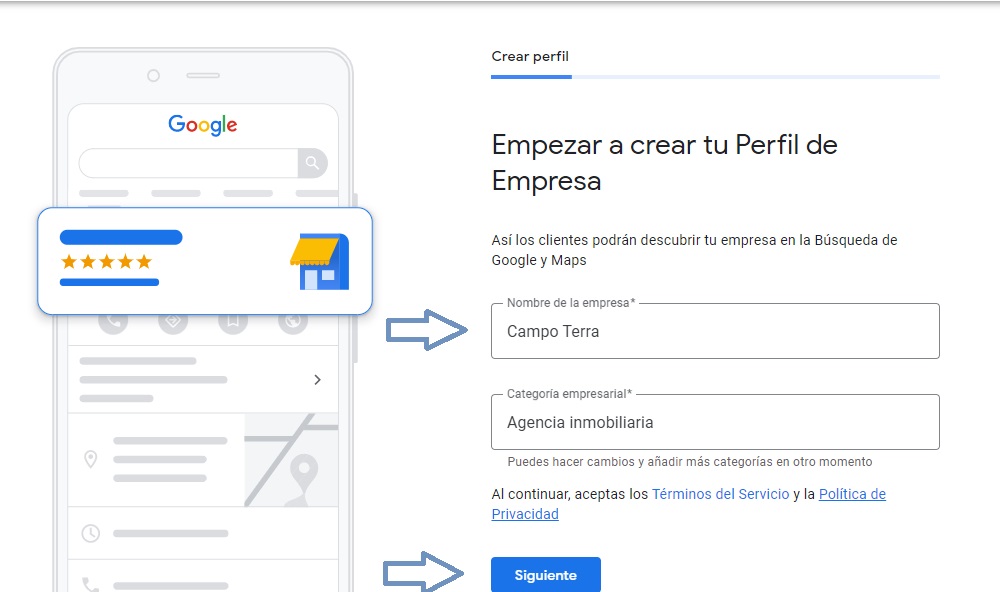This screenshot has width=1000, height=592.
Task: Click text 'Puedes hacer cambios y añadir más categorías'
Action: (689, 462)
